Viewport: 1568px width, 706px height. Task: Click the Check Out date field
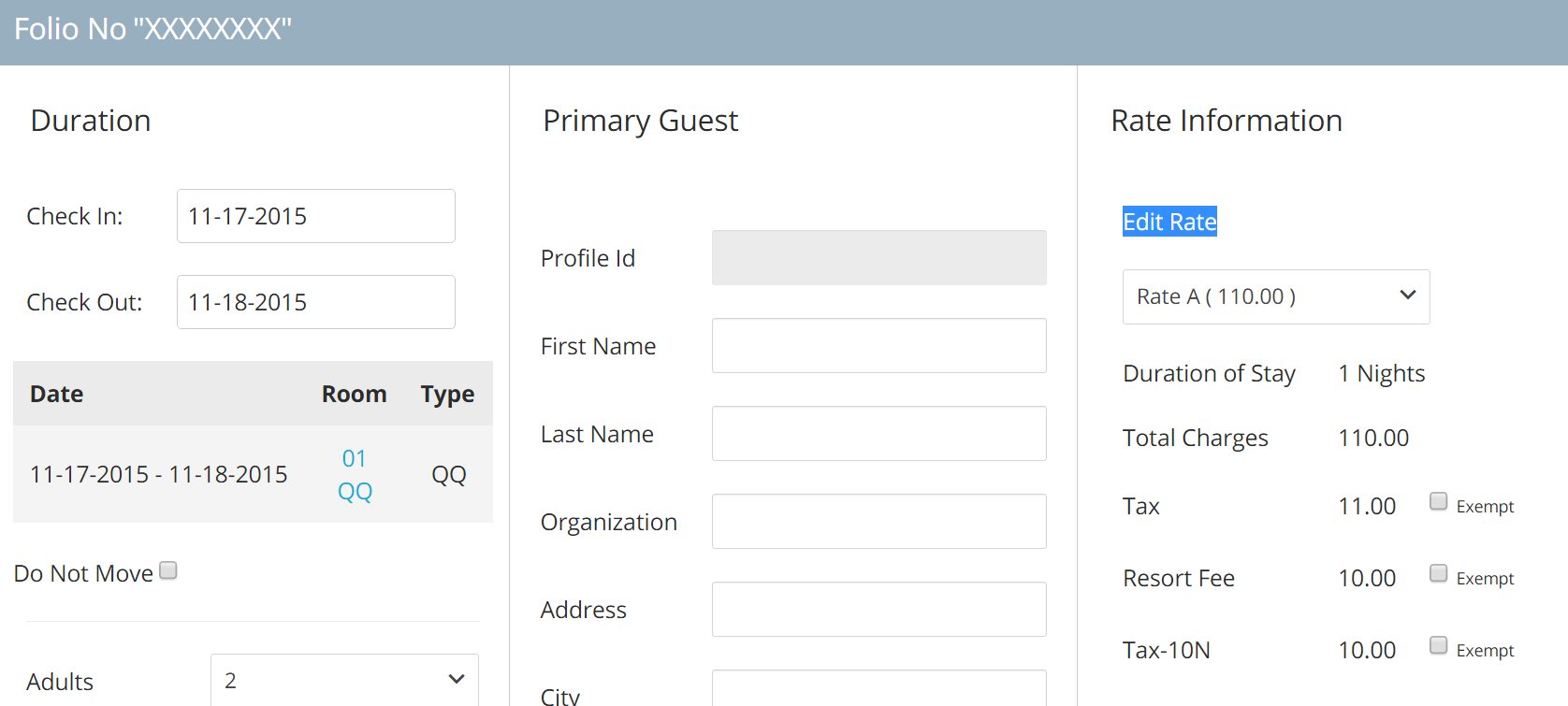tap(316, 302)
